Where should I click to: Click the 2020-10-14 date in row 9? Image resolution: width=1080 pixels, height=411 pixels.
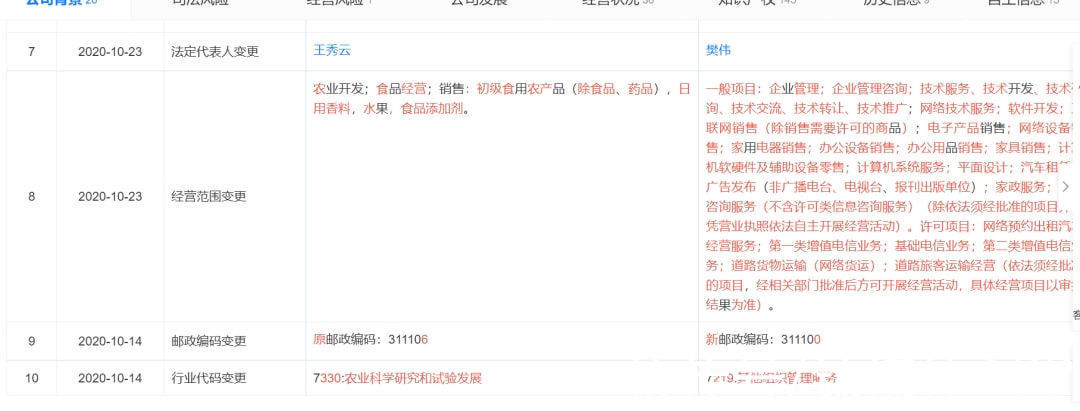click(x=110, y=341)
